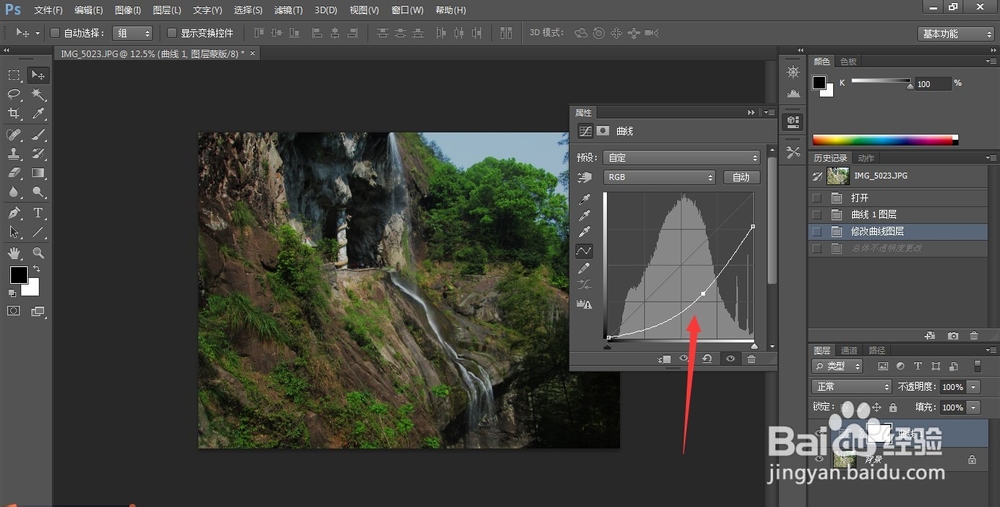Screen dimensions: 1000x507
Task: Create new snapshot in History panel
Action: click(x=953, y=335)
